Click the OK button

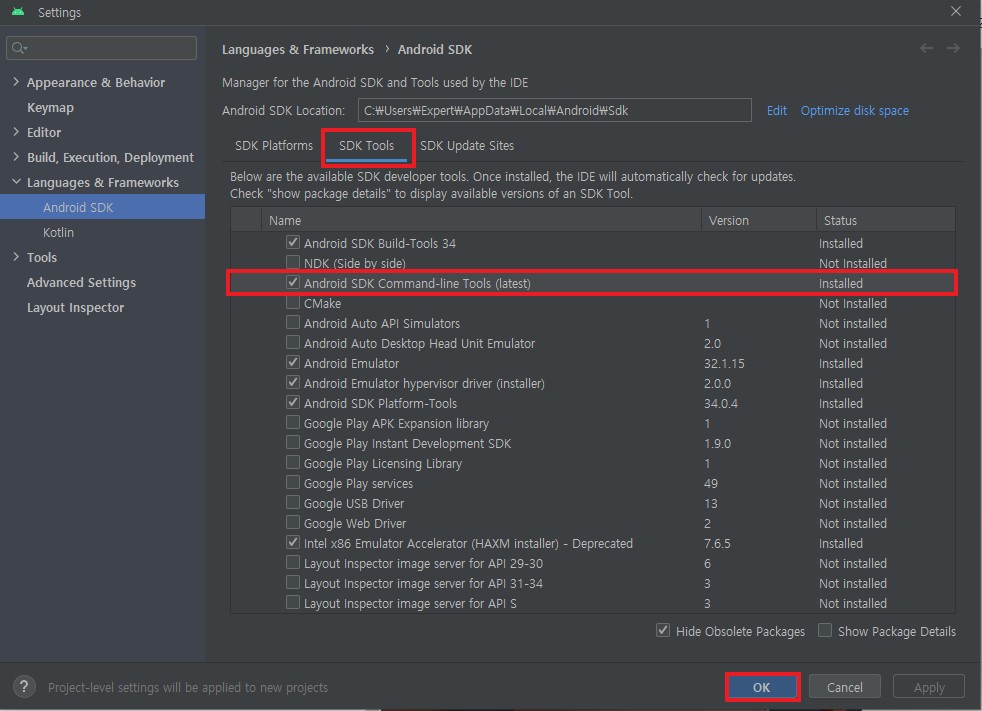coord(762,687)
